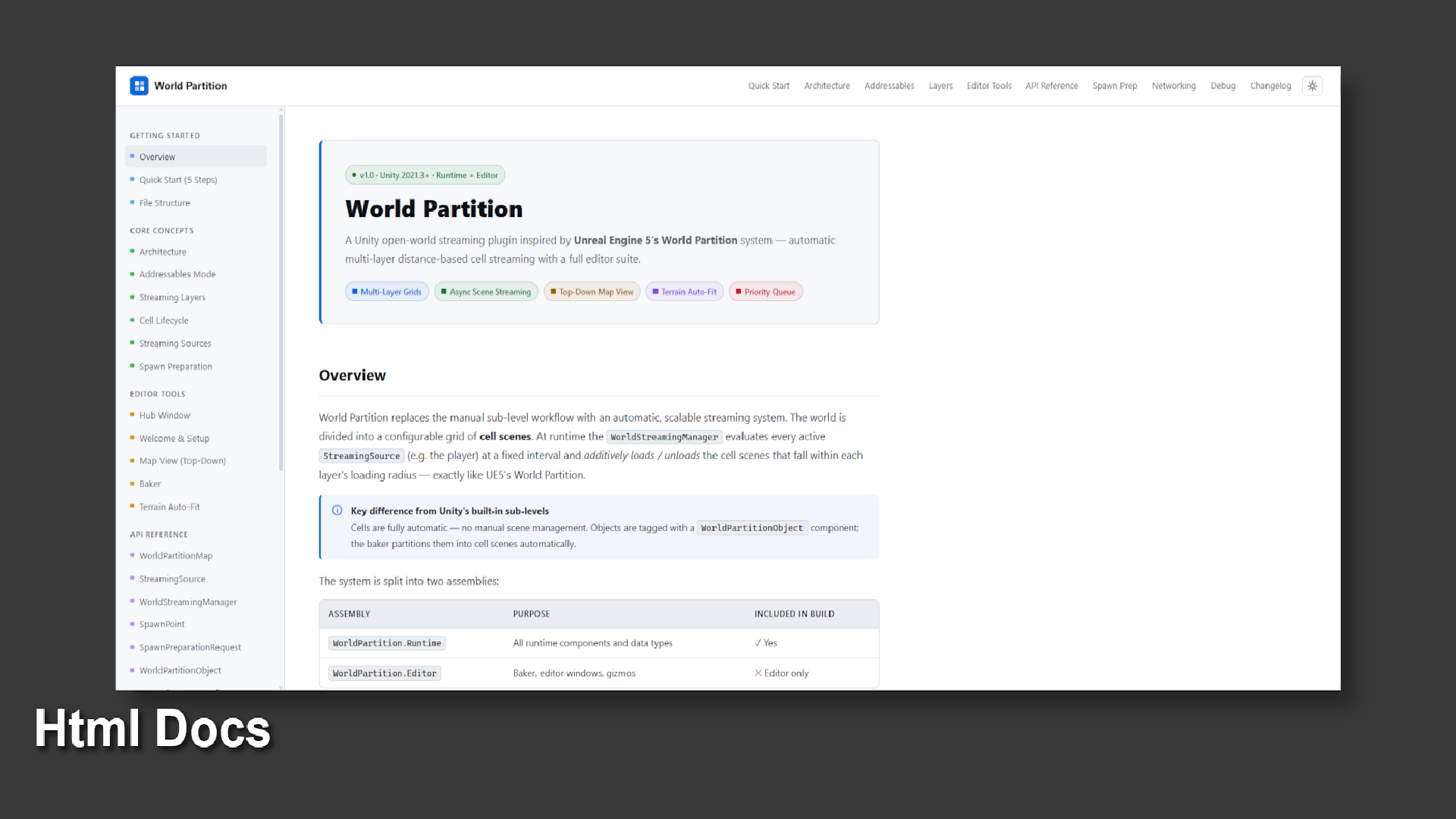Viewport: 1456px width, 819px height.
Task: Click the StreamingSource inline code in paragraph
Action: pyautogui.click(x=361, y=456)
